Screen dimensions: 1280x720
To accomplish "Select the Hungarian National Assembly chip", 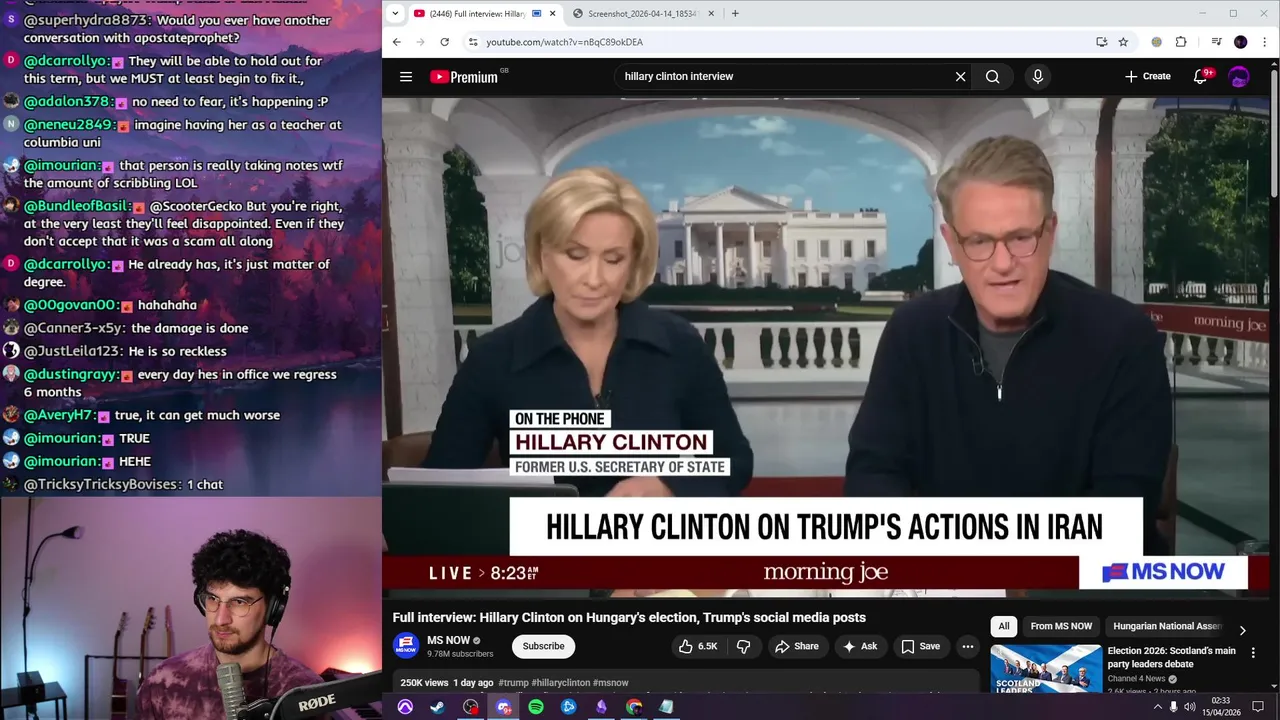I will pos(1167,626).
